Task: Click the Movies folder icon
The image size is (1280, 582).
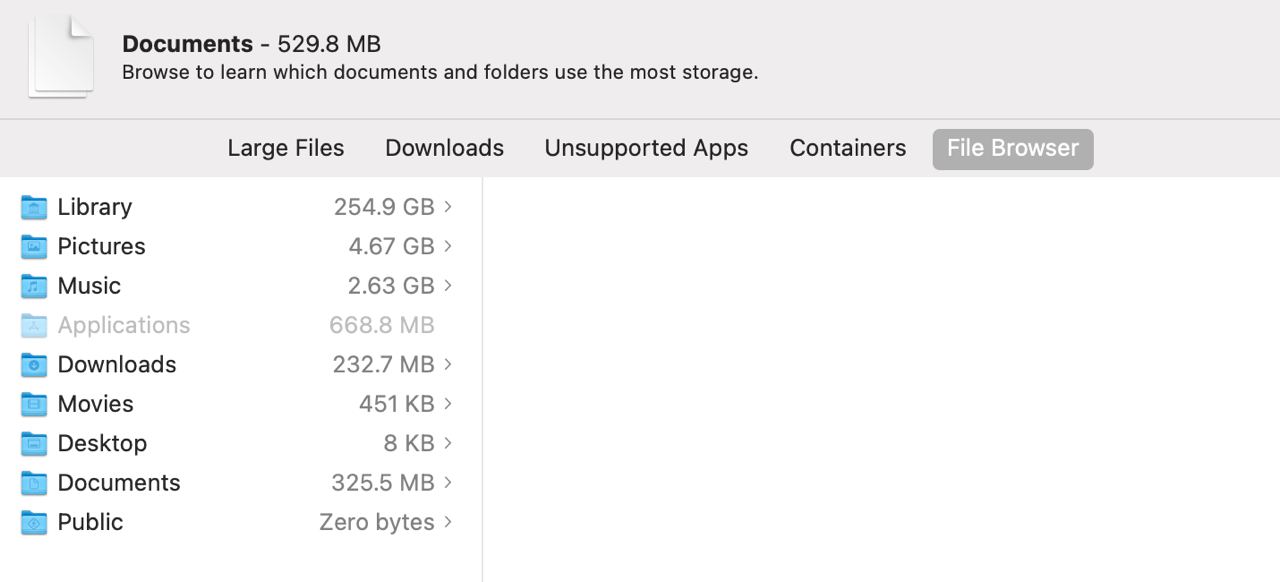Action: 34,404
